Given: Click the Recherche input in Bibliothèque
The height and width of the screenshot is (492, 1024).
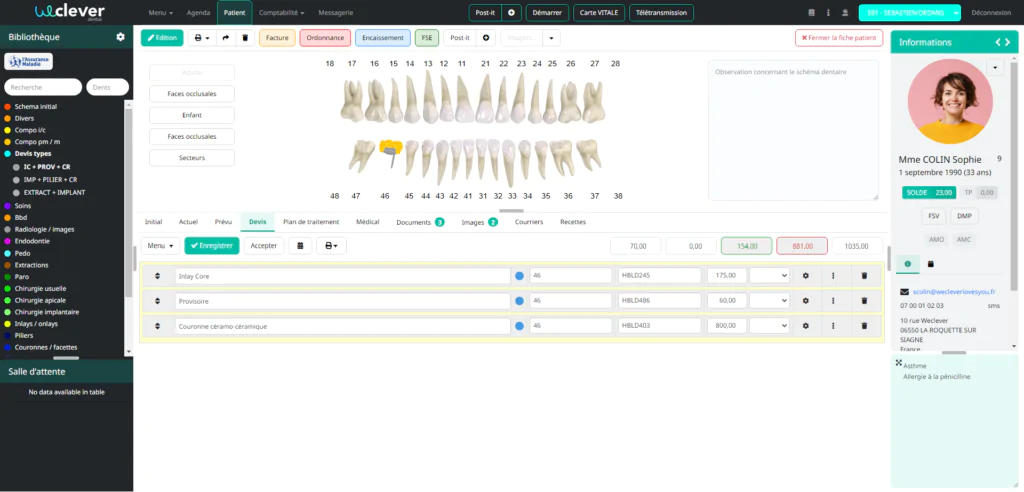Looking at the screenshot, I should click(43, 87).
